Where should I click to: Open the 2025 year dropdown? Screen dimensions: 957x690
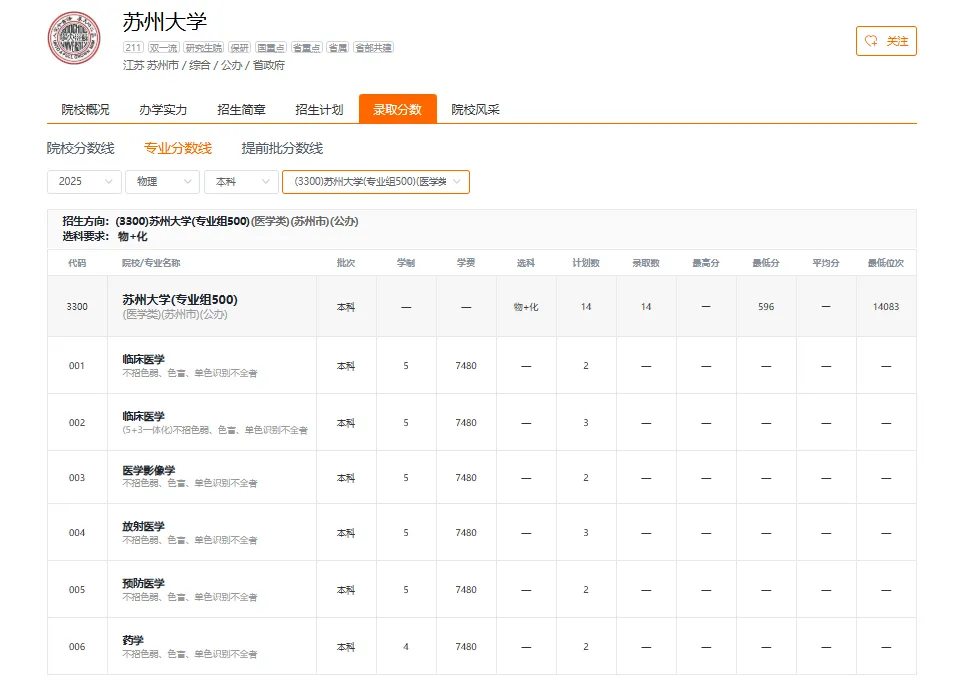pos(84,182)
